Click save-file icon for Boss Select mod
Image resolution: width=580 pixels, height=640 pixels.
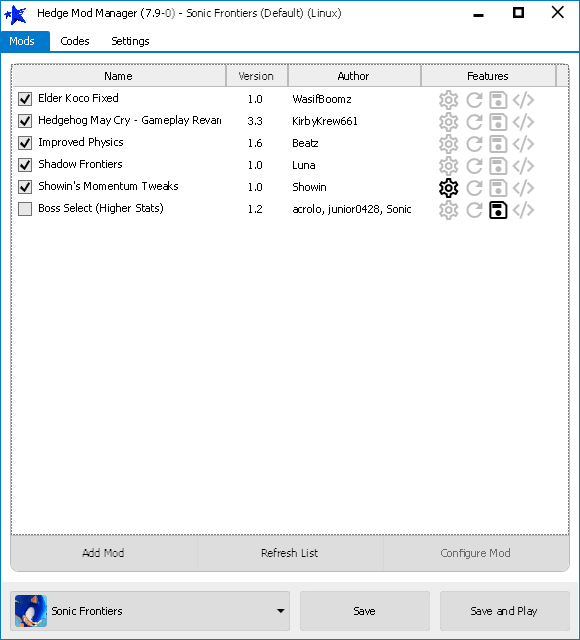coord(498,210)
